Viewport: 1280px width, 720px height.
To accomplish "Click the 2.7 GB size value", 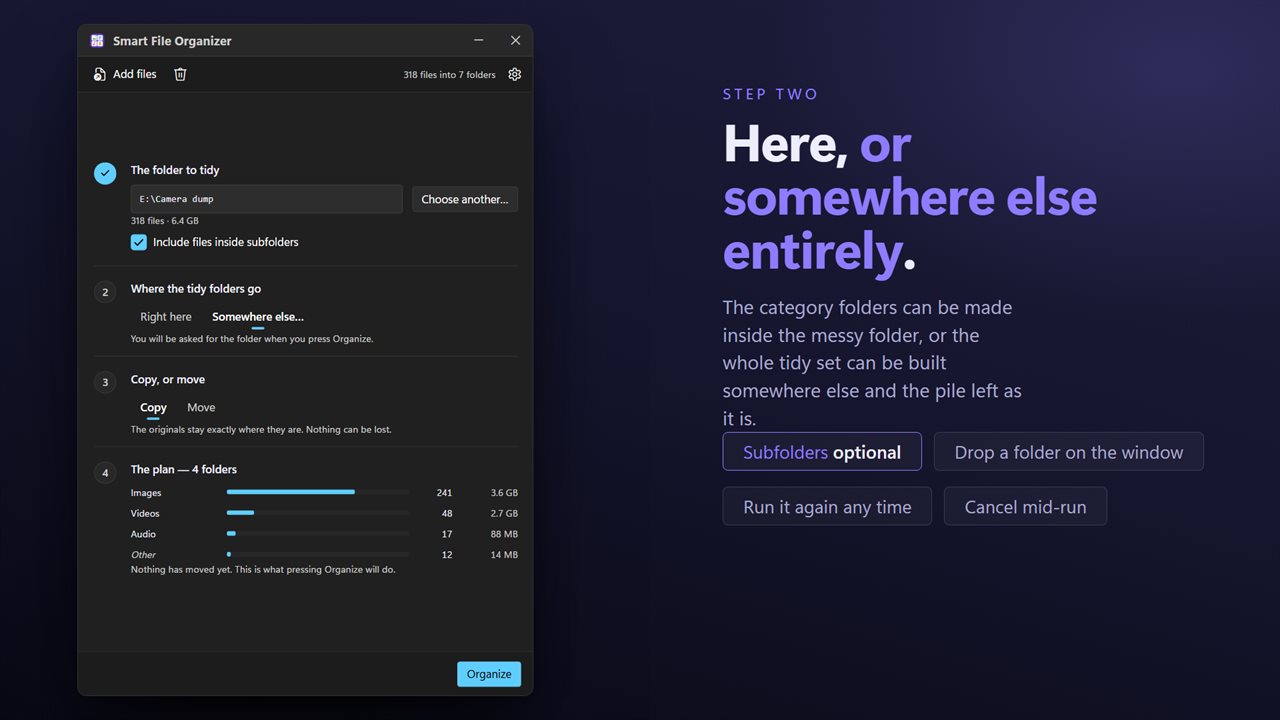I will point(504,513).
